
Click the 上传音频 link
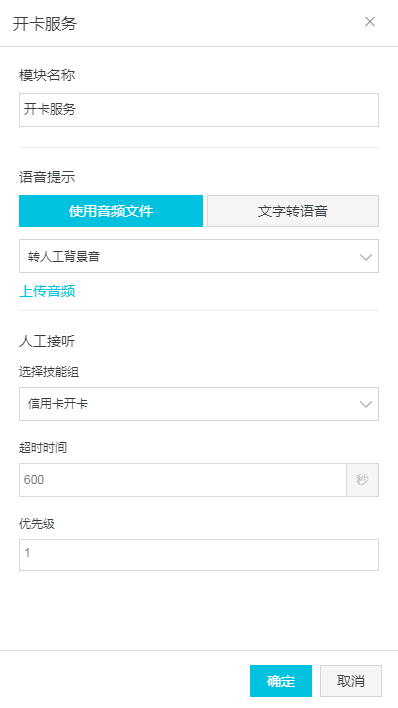point(47,291)
